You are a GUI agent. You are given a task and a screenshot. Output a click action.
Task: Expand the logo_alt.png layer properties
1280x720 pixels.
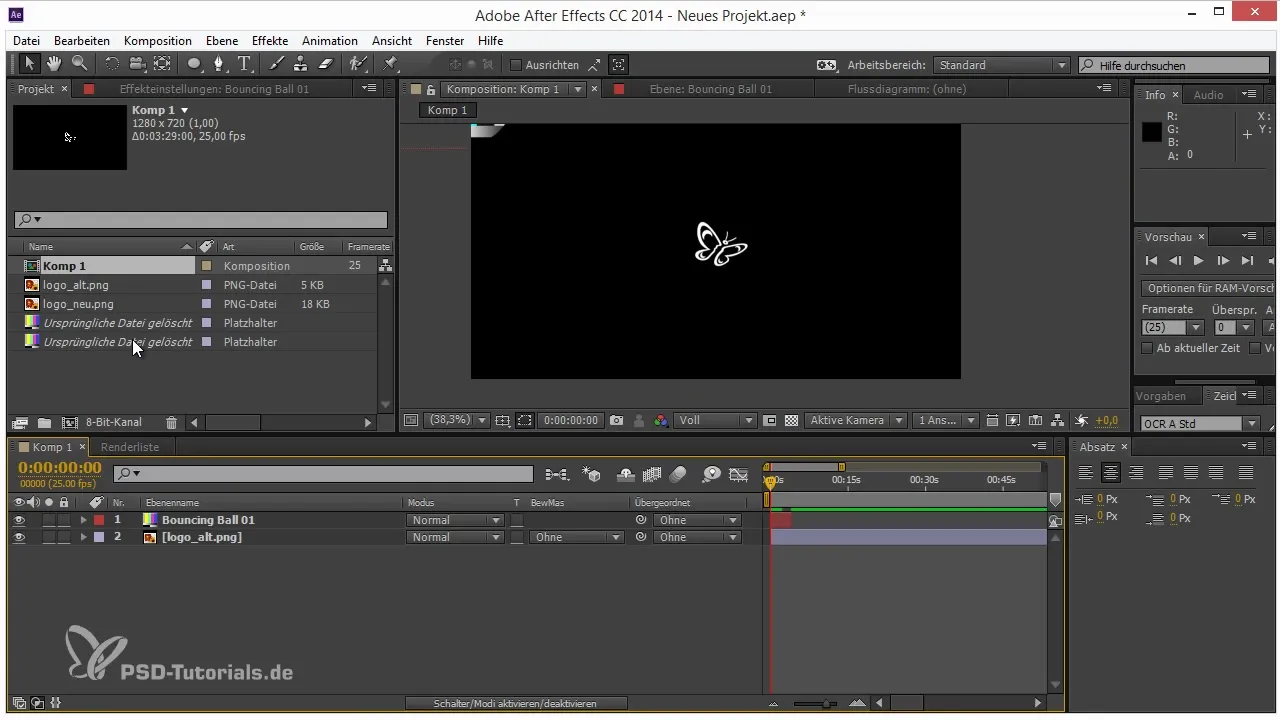point(84,538)
